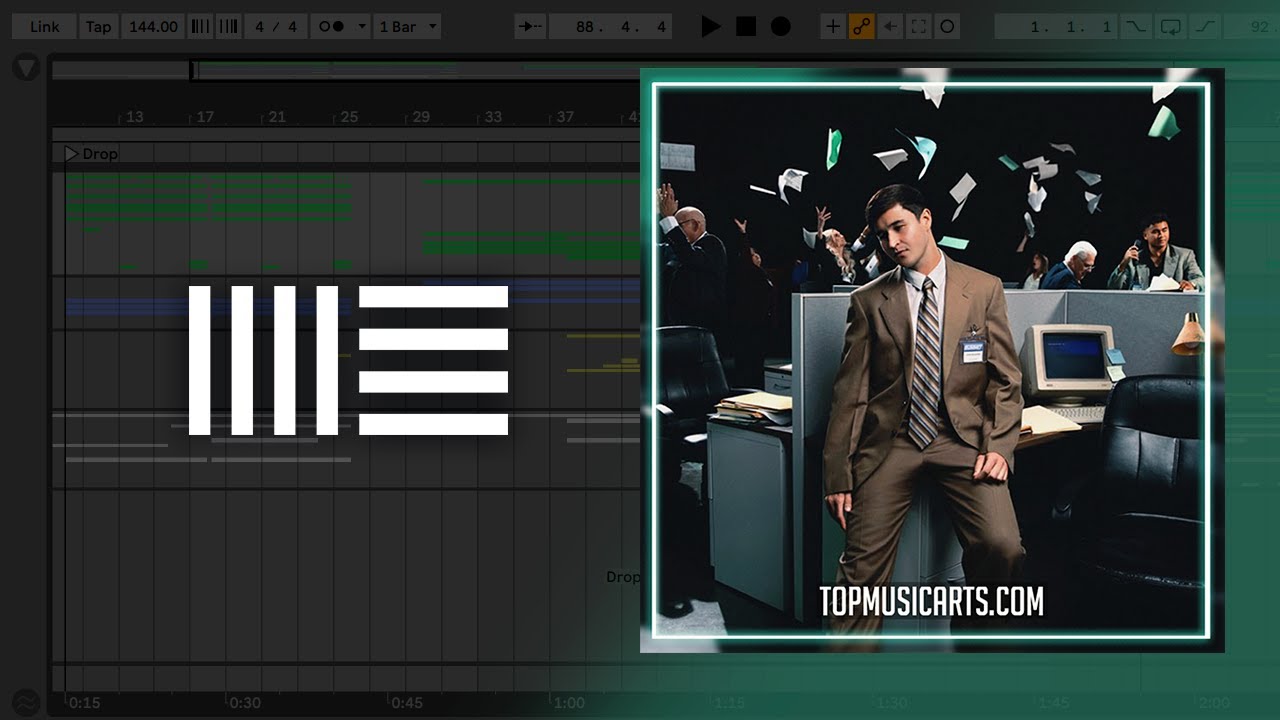Click the 0:30 time ruler mark
The width and height of the screenshot is (1280, 720).
pyautogui.click(x=245, y=703)
